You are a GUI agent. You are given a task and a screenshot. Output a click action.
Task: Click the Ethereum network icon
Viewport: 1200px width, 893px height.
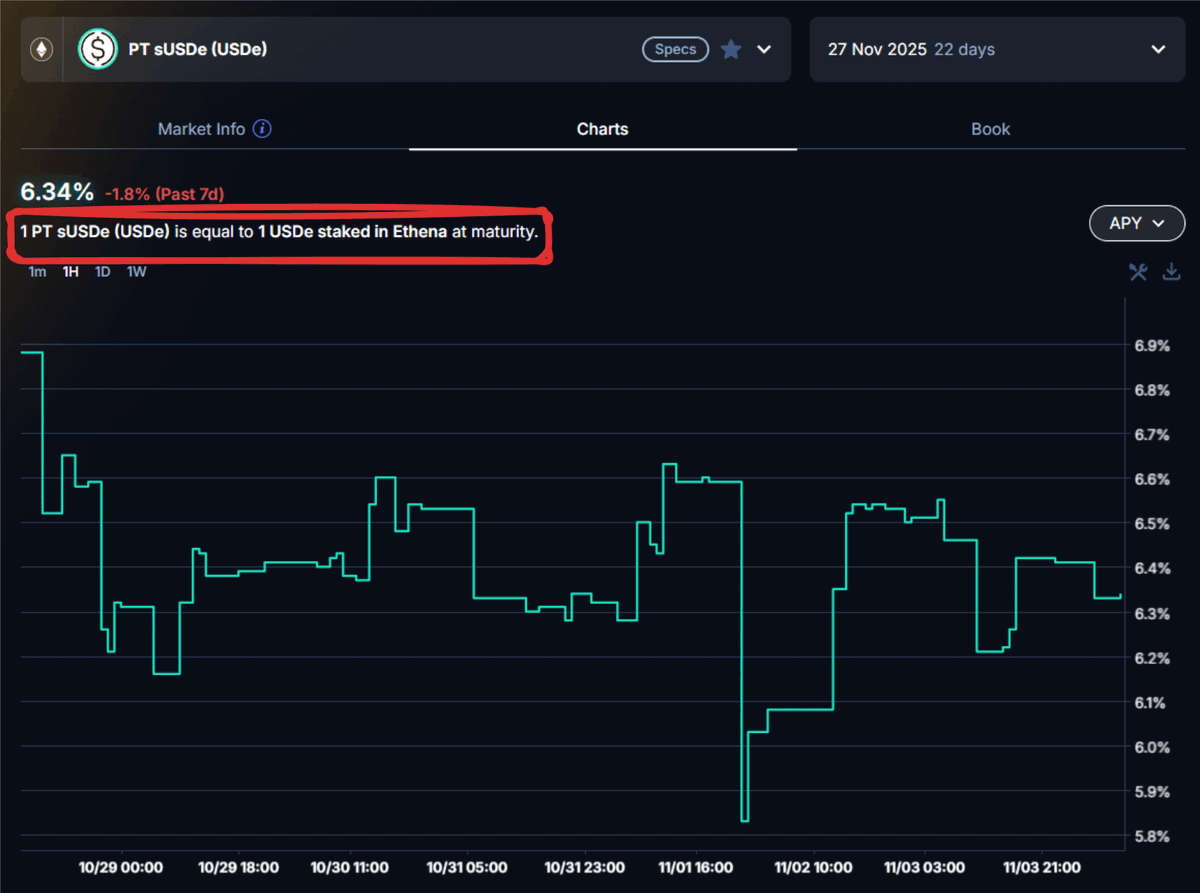coord(42,49)
